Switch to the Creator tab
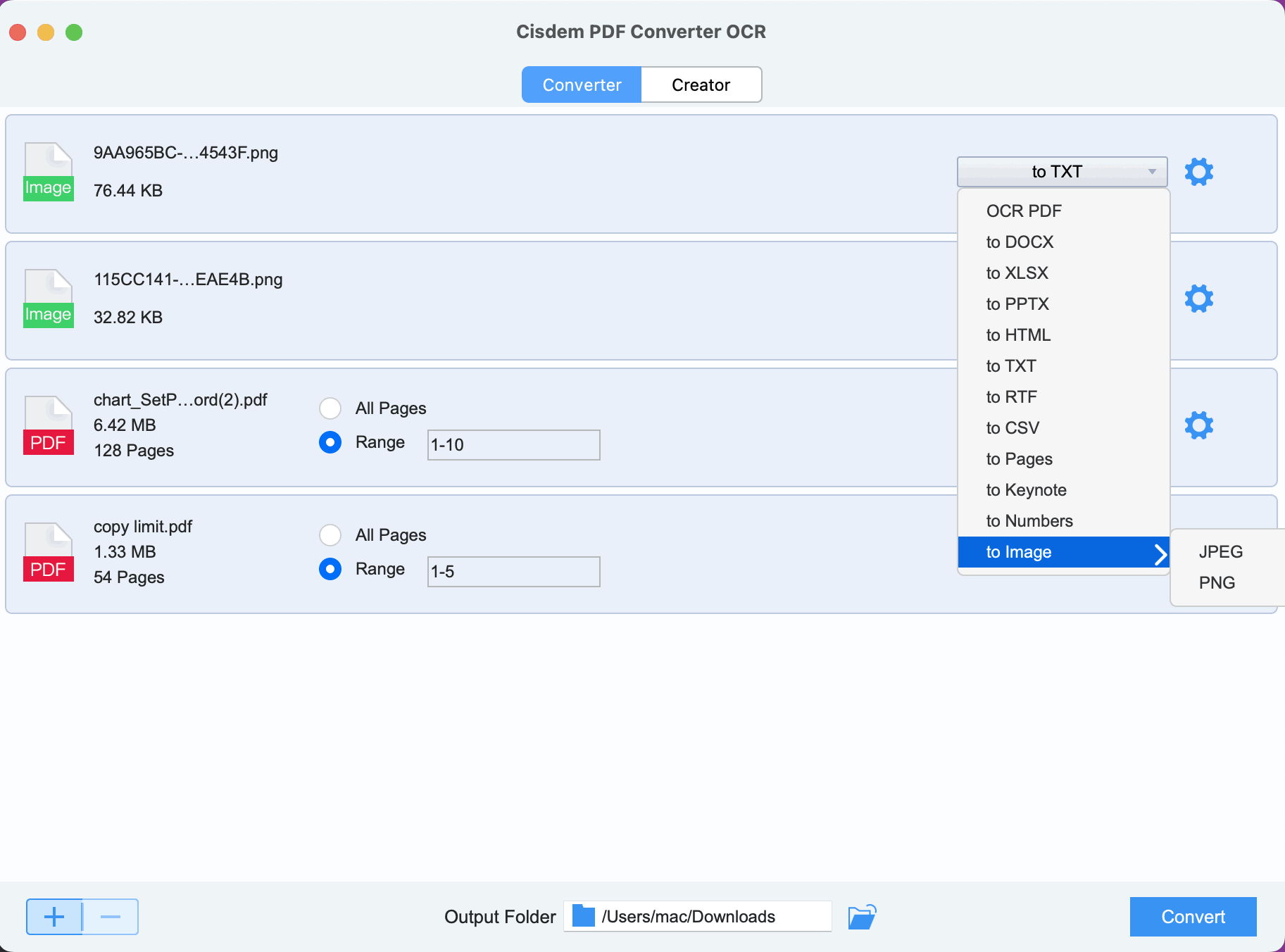1285x952 pixels. tap(701, 84)
